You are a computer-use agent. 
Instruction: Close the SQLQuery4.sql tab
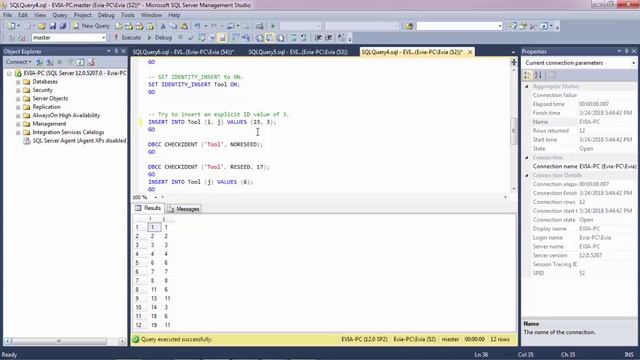(x=470, y=52)
